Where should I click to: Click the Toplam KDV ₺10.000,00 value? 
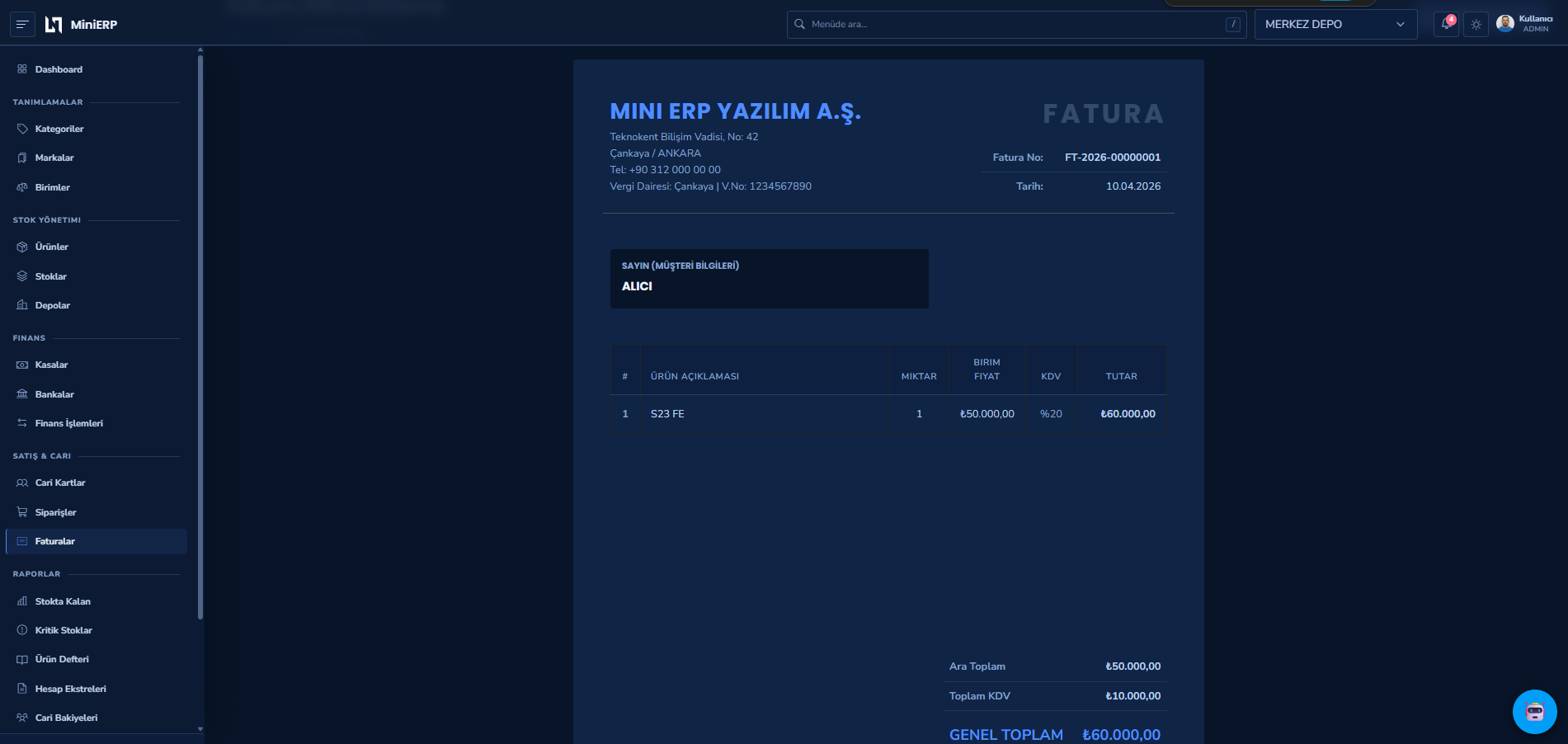pyautogui.click(x=1133, y=696)
